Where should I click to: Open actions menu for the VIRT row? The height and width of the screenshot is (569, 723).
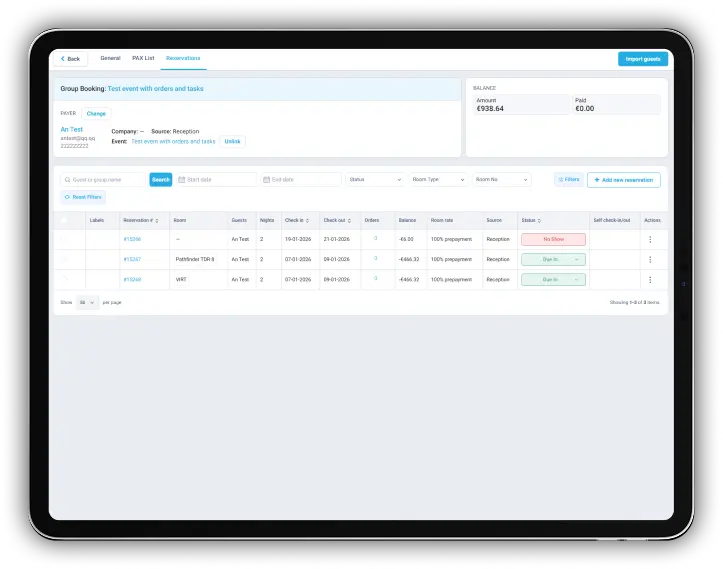click(650, 280)
